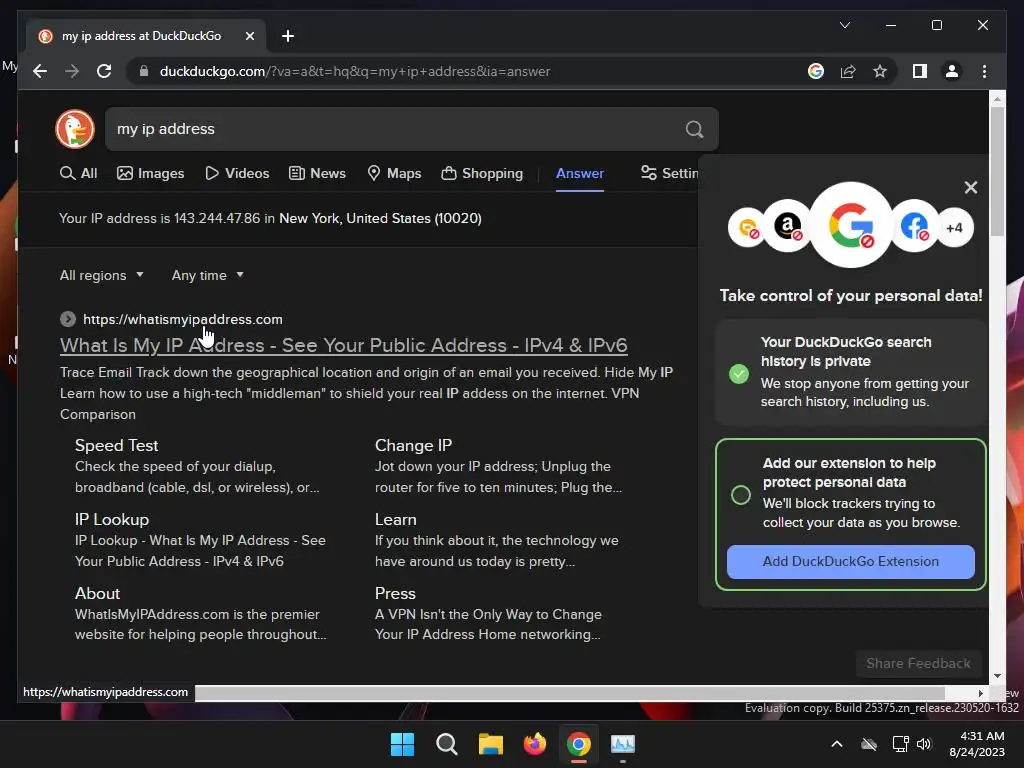
Task: Switch to the Images tab
Action: [150, 173]
